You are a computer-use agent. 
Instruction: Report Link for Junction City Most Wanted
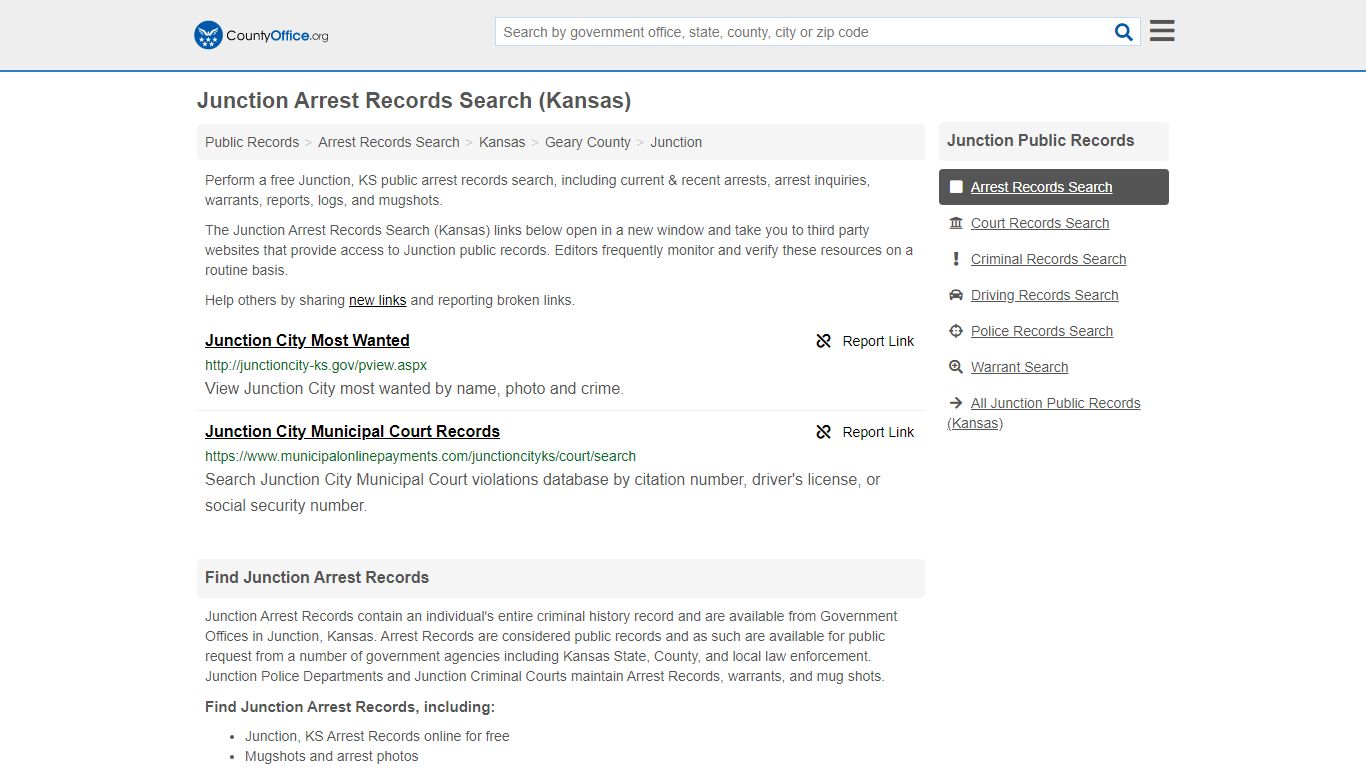[878, 341]
